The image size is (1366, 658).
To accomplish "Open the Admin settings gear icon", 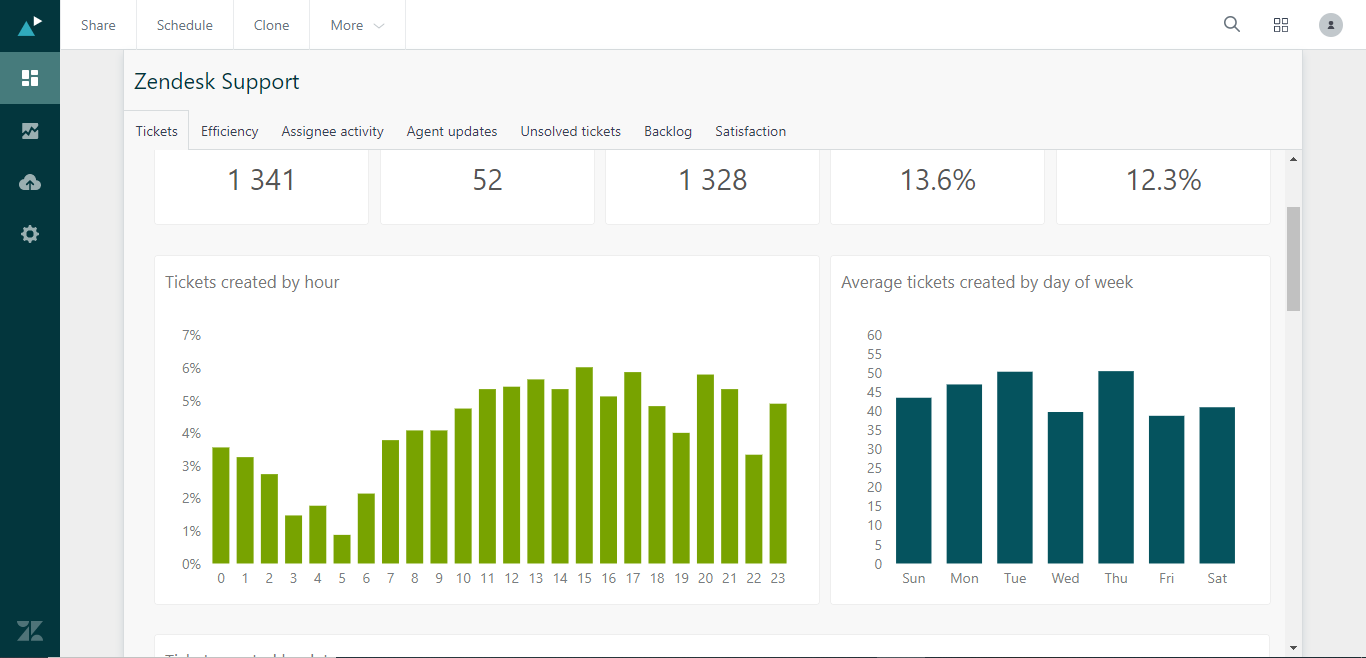I will point(30,234).
